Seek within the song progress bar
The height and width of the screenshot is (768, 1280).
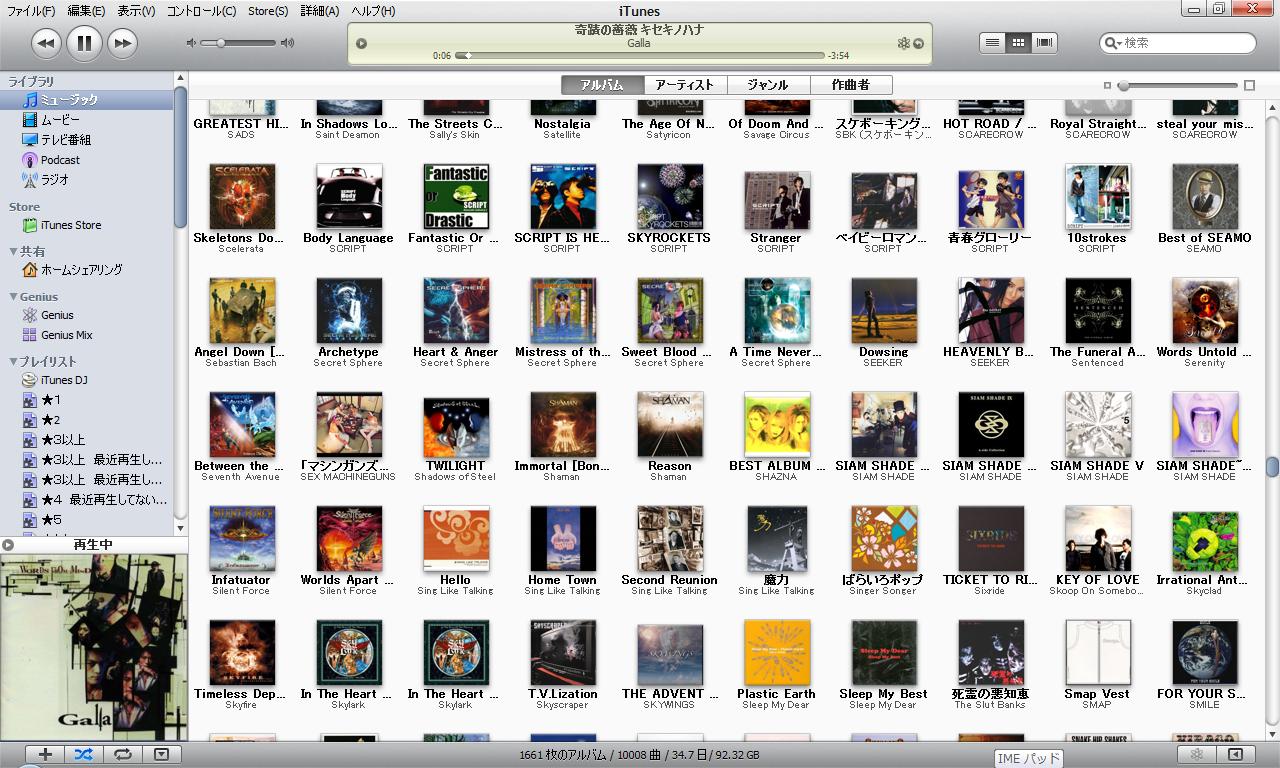[x=640, y=56]
